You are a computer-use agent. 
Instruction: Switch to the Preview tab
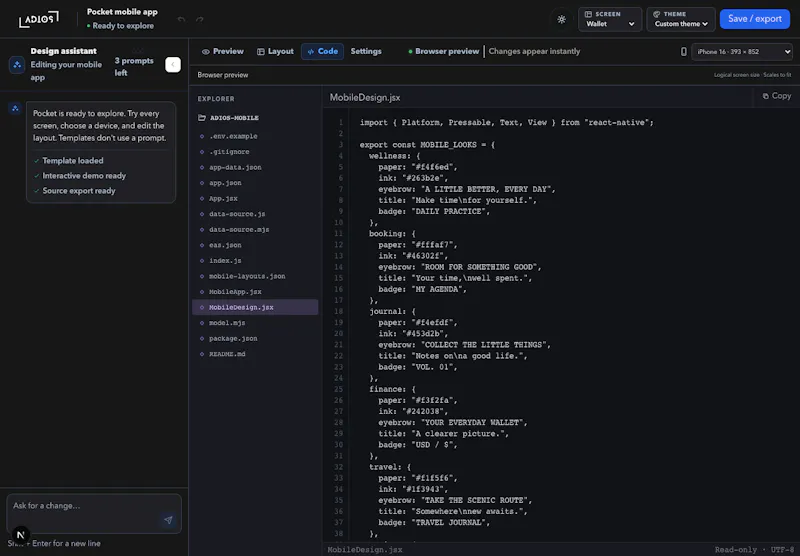222,52
